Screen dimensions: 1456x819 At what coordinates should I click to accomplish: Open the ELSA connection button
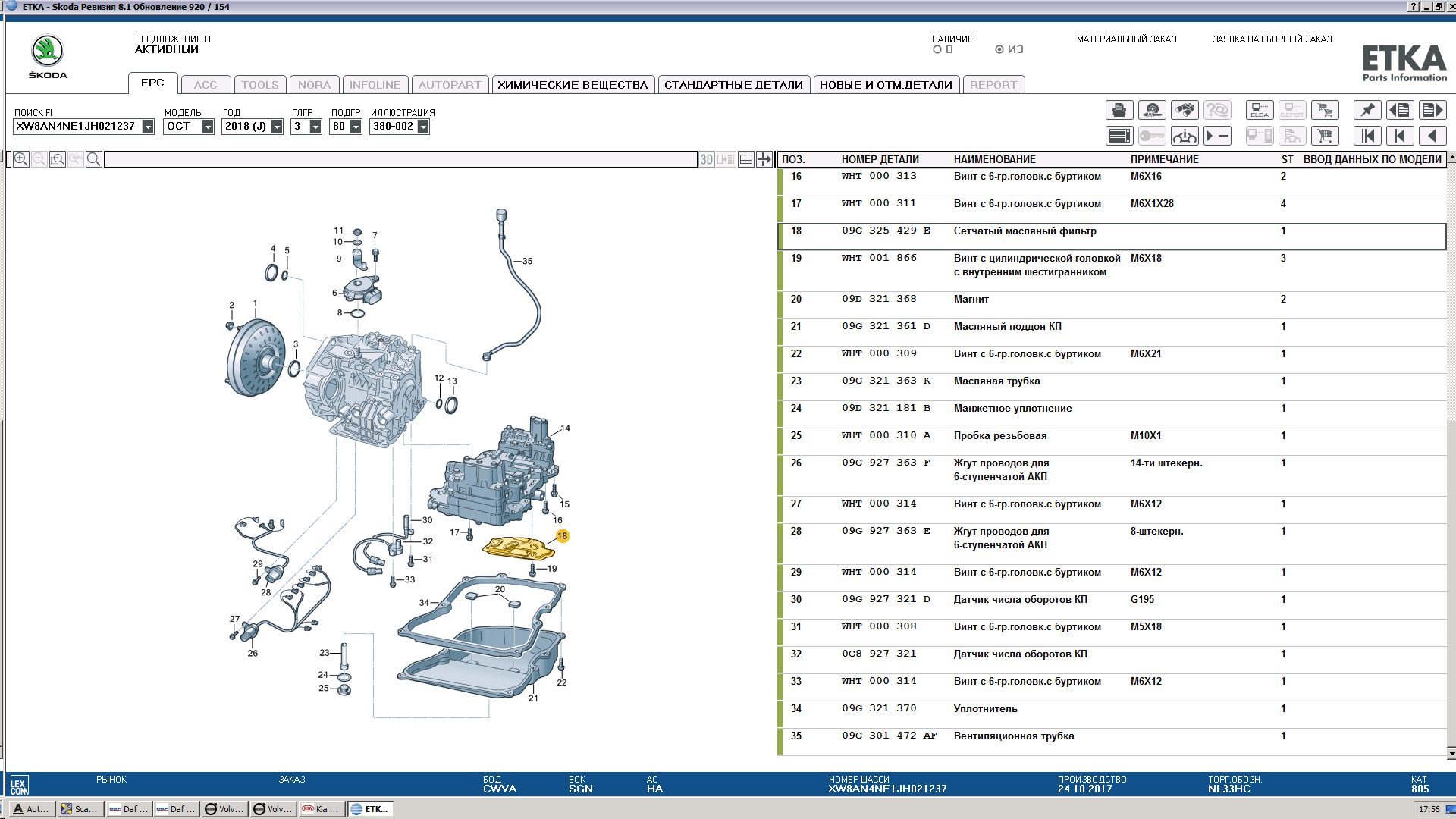(1260, 111)
